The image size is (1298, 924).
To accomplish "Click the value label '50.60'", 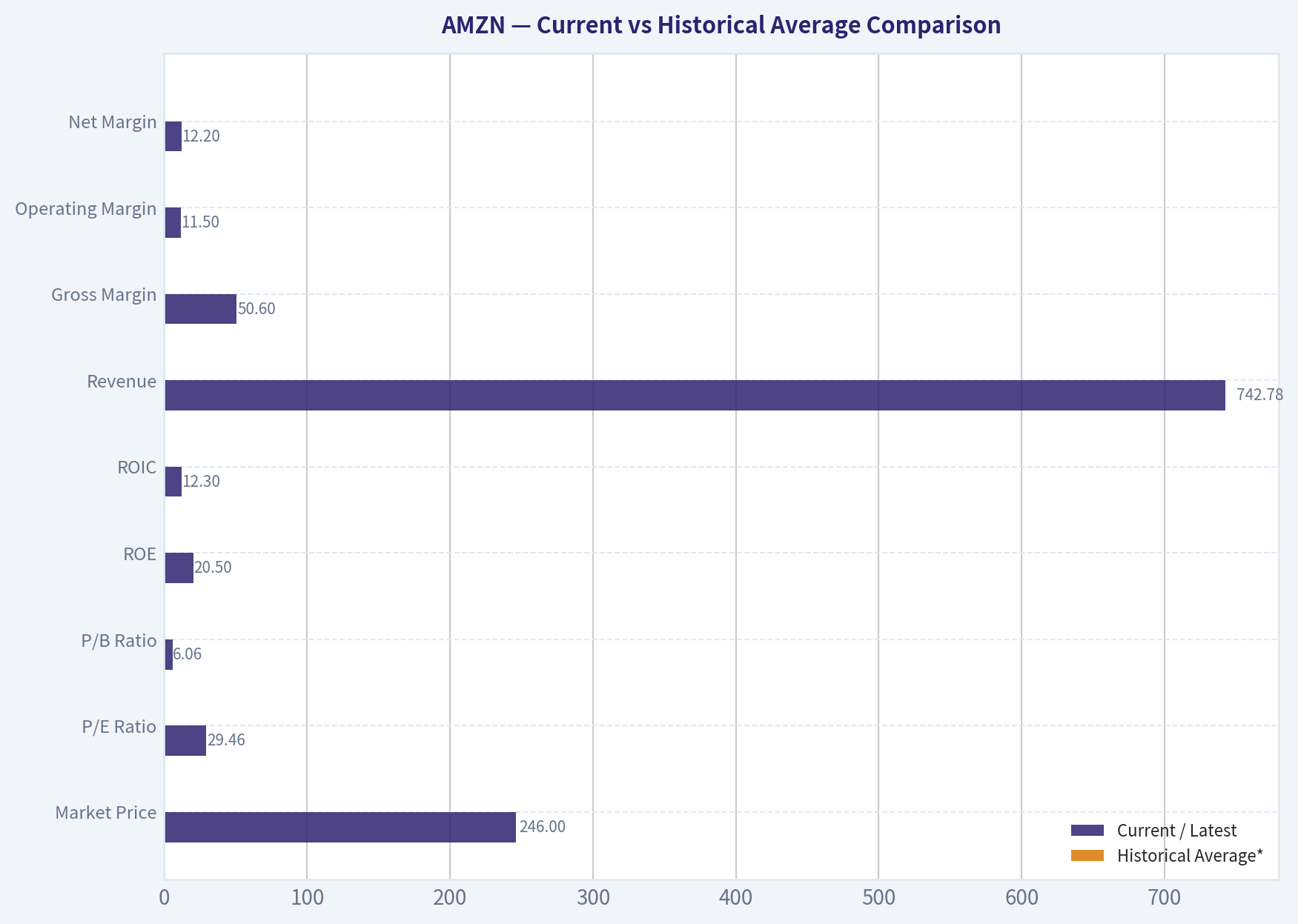I will pyautogui.click(x=256, y=309).
